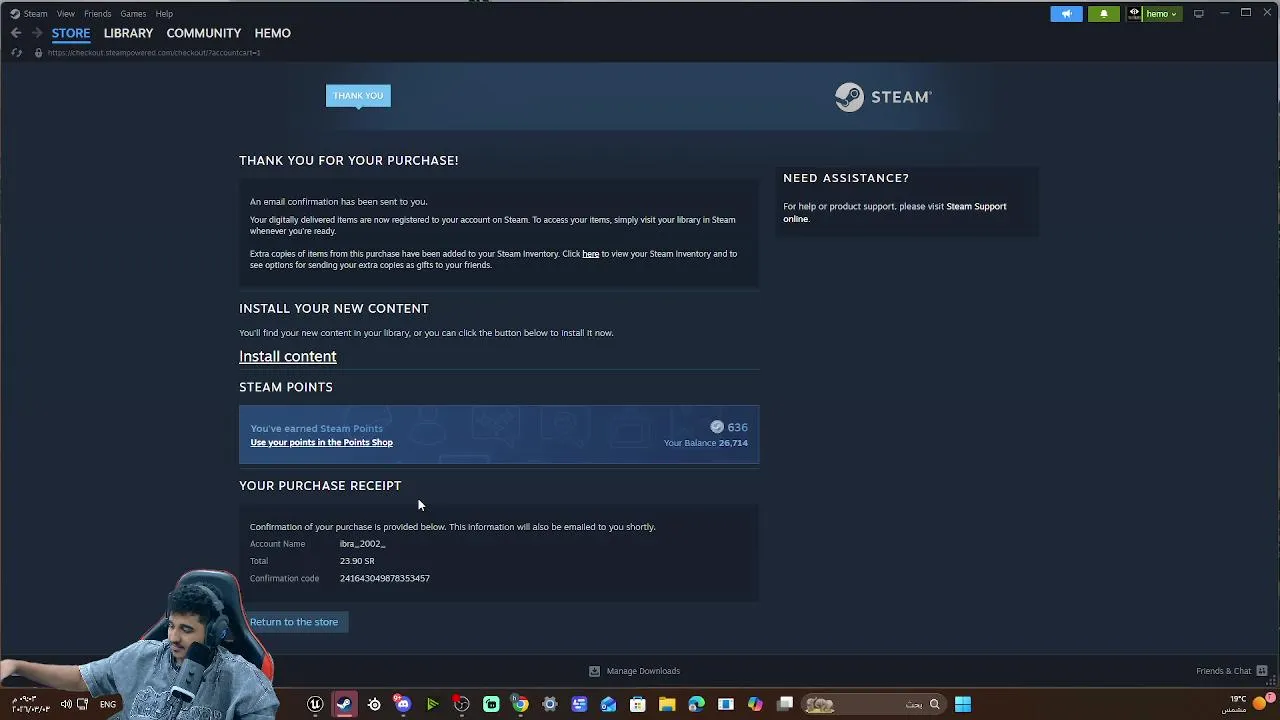Click the earned points value 636
This screenshot has height=720, width=1280.
[x=737, y=427]
